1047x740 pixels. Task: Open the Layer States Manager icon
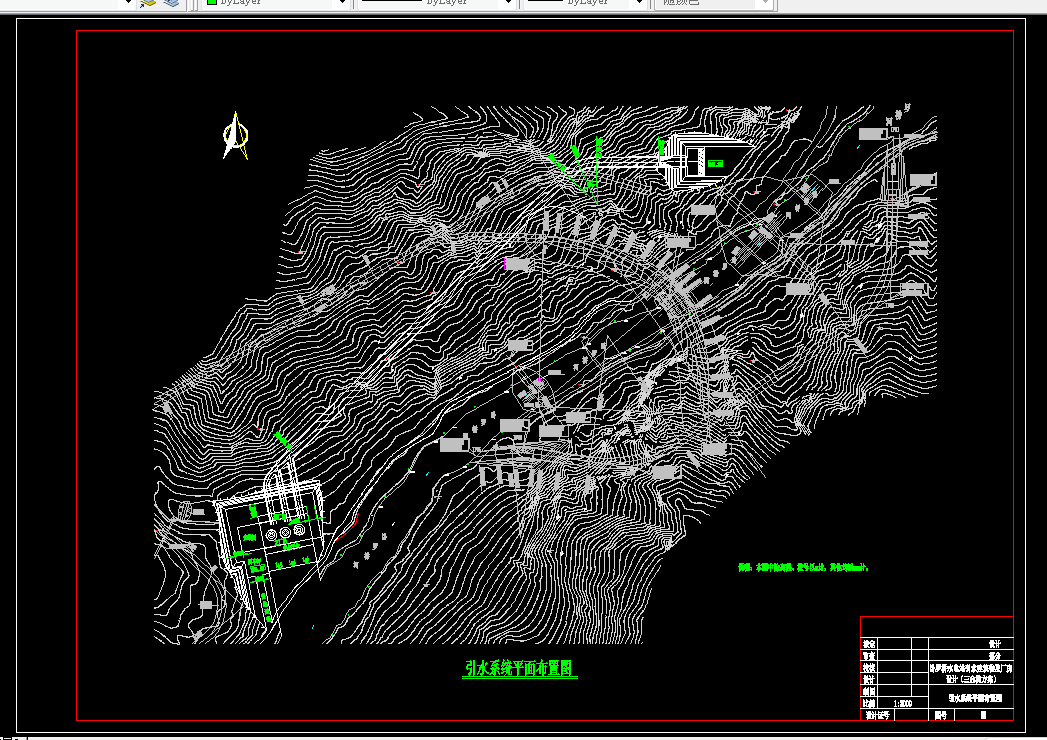coord(148,3)
